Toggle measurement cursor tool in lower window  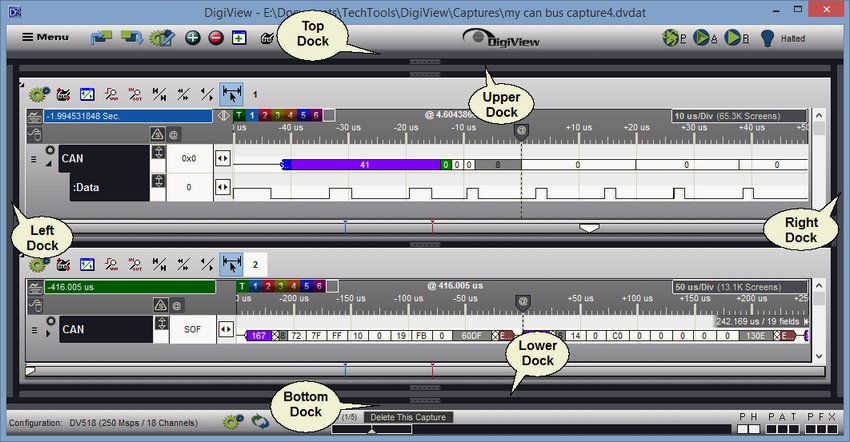[231, 264]
